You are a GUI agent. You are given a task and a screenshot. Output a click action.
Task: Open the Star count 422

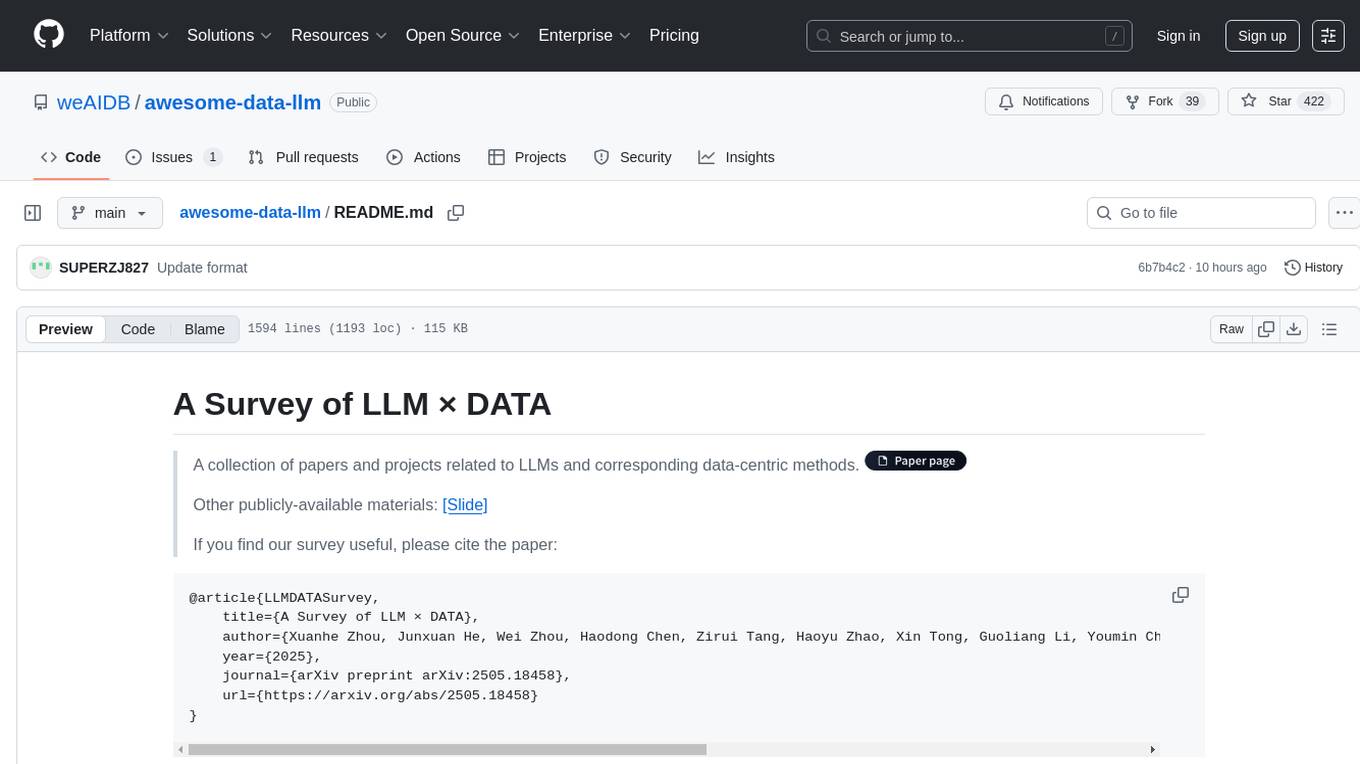(1313, 102)
